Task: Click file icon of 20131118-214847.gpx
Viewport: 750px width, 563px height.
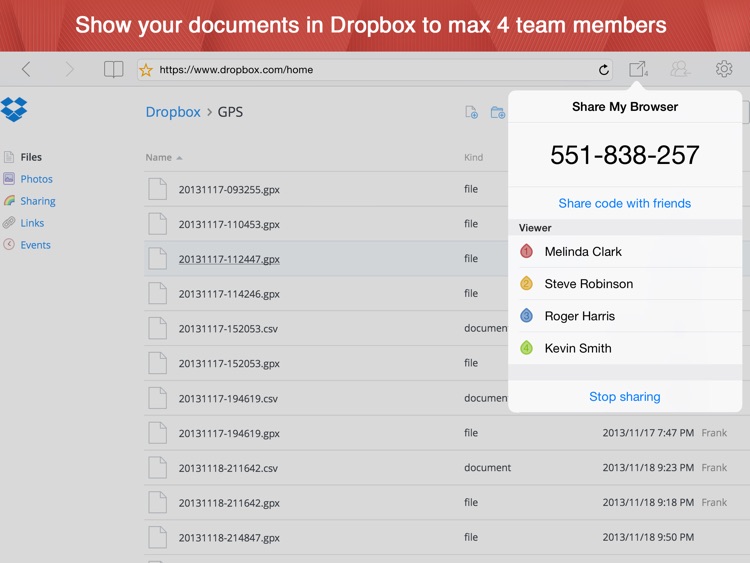Action: click(157, 537)
